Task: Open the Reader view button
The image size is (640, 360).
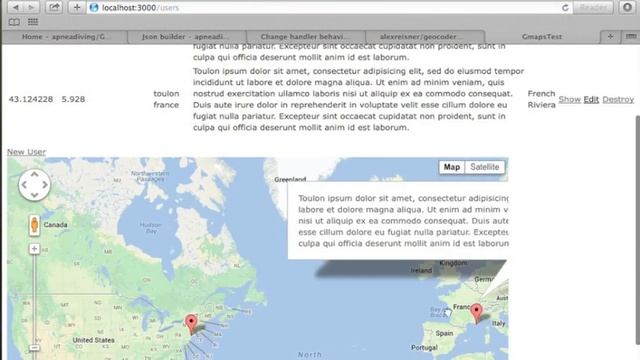Action: [593, 7]
